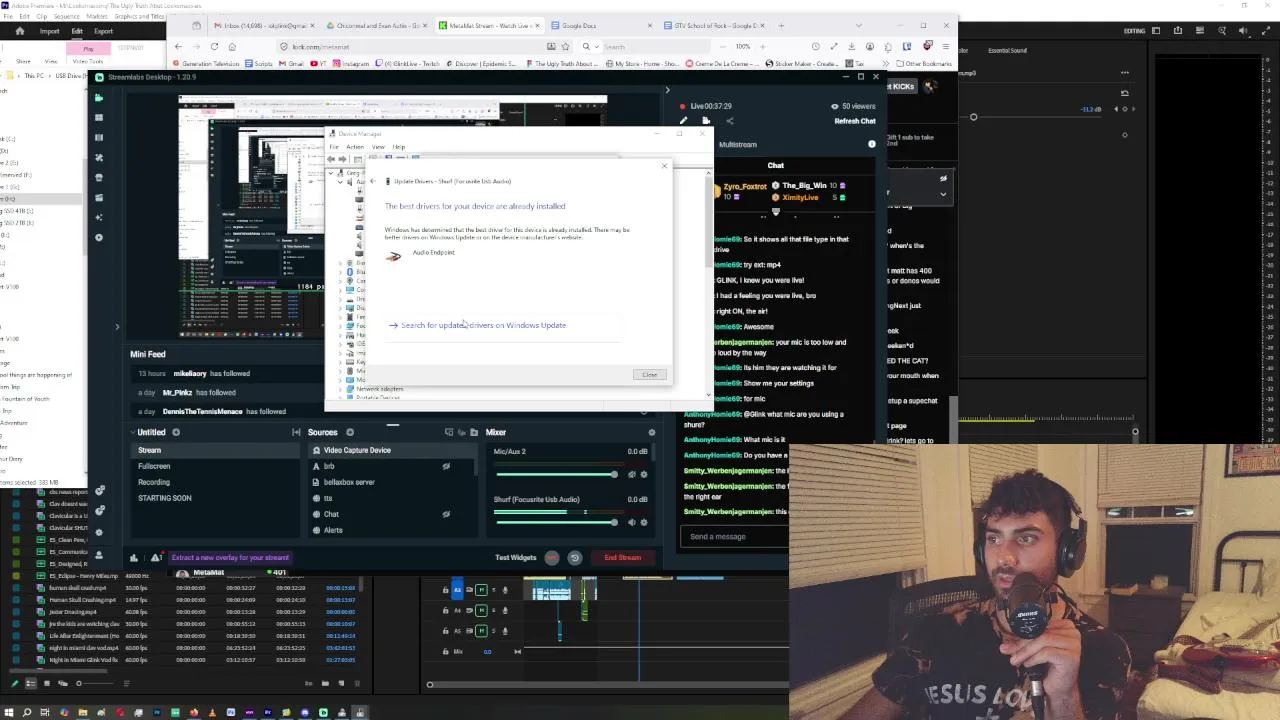Click browser home button
Screen dimensions: 1280x720
(x=232, y=46)
